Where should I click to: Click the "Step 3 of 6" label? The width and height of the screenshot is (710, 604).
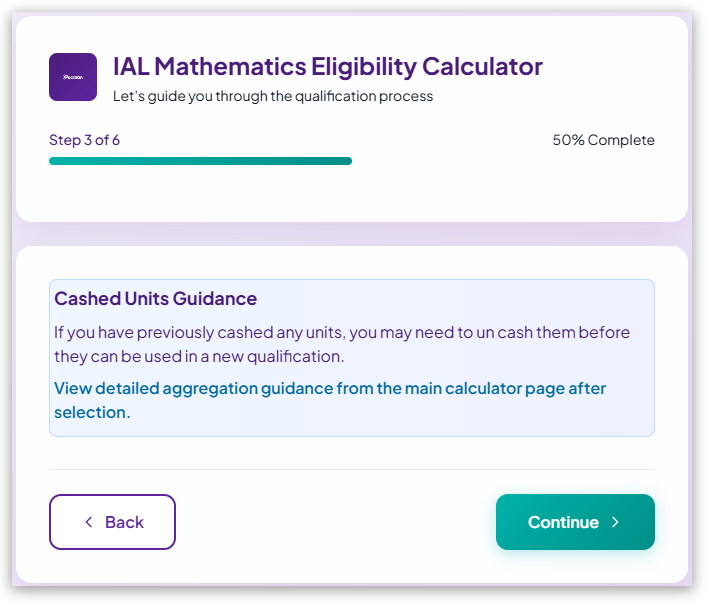pos(84,140)
